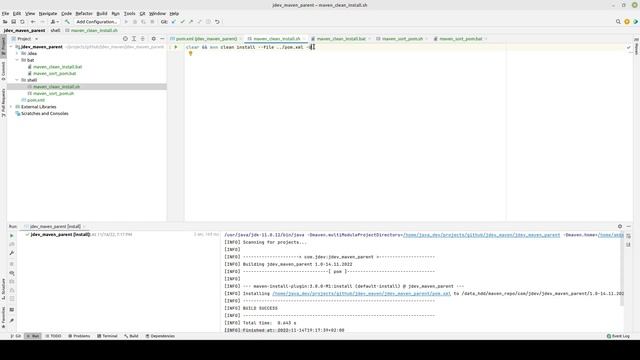Click the Synchronize/reload toolbar icon
The height and width of the screenshot is (360, 640).
[22, 22]
